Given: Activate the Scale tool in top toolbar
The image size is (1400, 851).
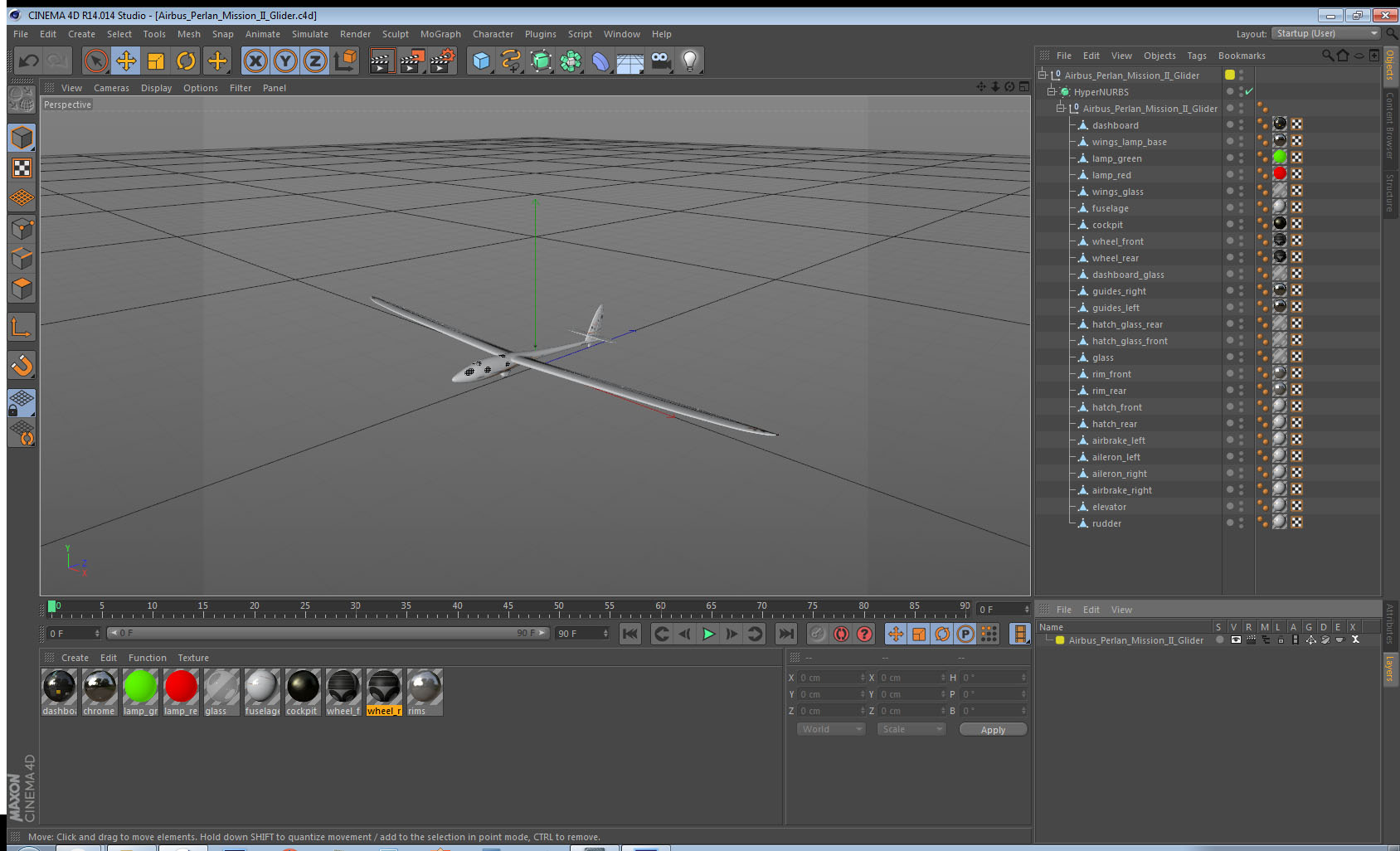Looking at the screenshot, I should 156,61.
